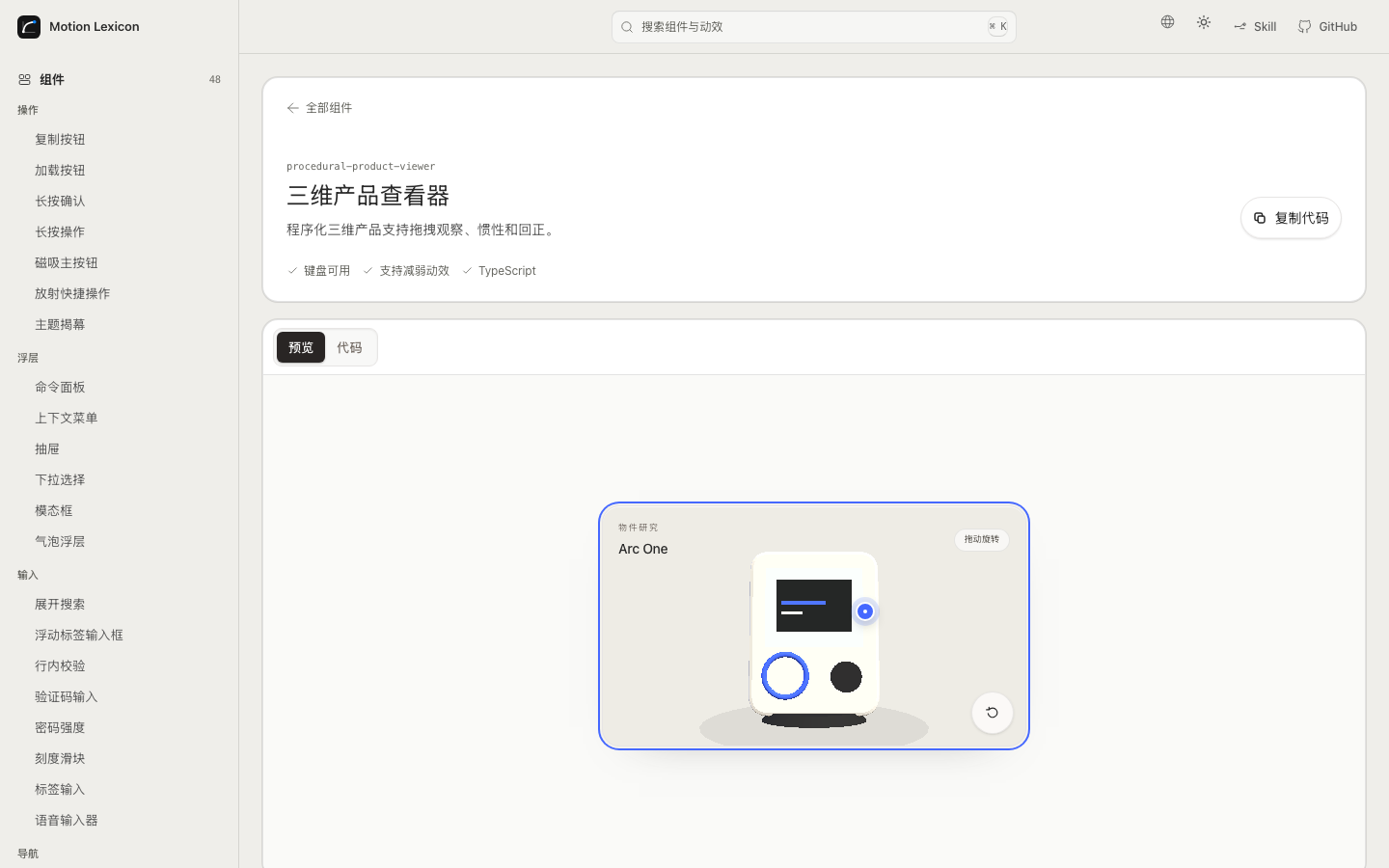The width and height of the screenshot is (1389, 868).
Task: Click the 组件 sidebar heading
Action: point(52,80)
